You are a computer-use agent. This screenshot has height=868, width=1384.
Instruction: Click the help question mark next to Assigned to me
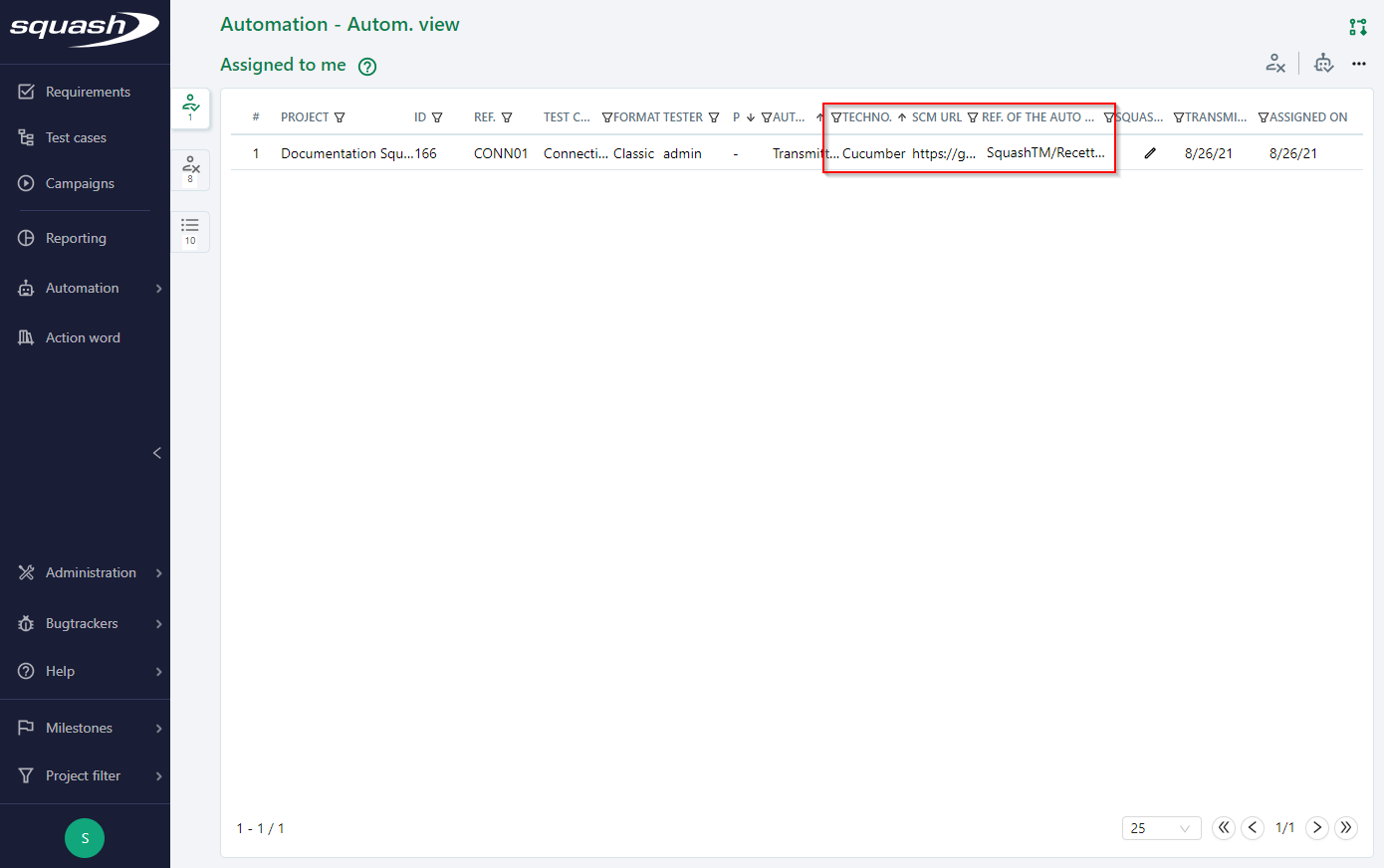[x=366, y=66]
